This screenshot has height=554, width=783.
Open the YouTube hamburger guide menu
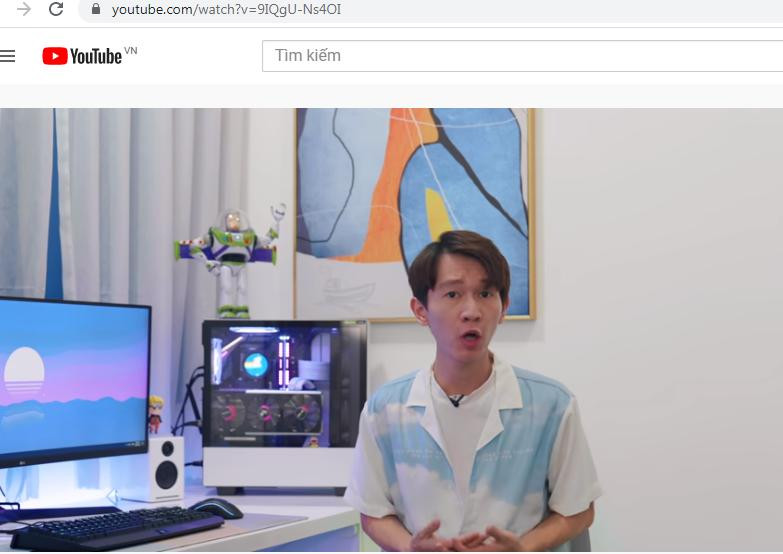coord(7,56)
